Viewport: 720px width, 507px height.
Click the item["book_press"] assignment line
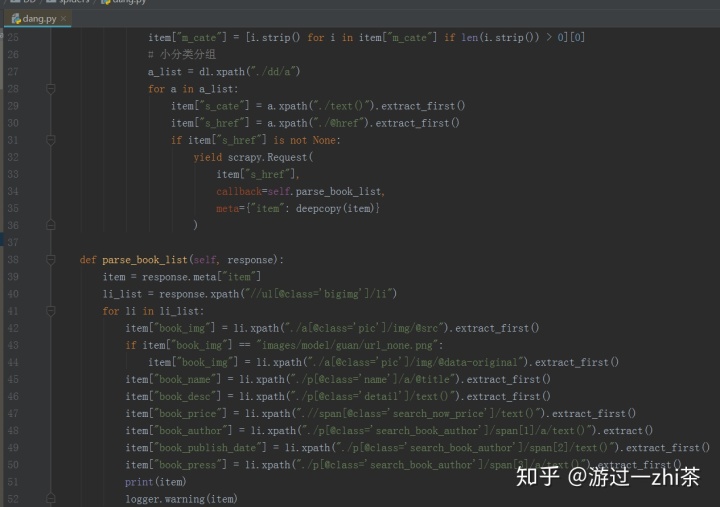[403, 465]
